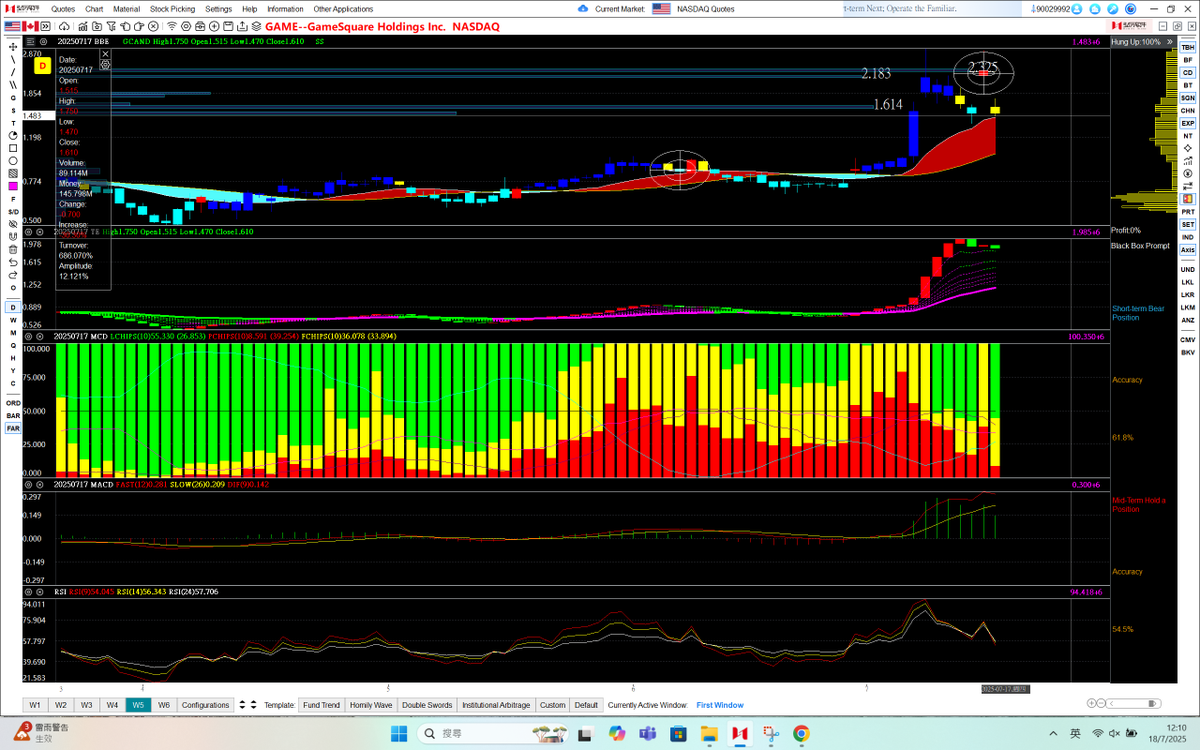The image size is (1200, 750).
Task: Select the Y yearly period button
Action: click(13, 370)
